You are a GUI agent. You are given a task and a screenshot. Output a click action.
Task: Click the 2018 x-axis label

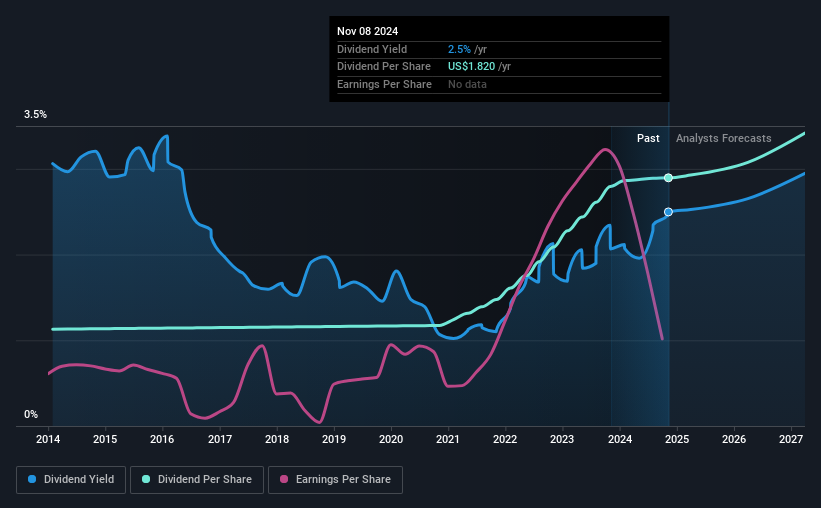point(277,439)
